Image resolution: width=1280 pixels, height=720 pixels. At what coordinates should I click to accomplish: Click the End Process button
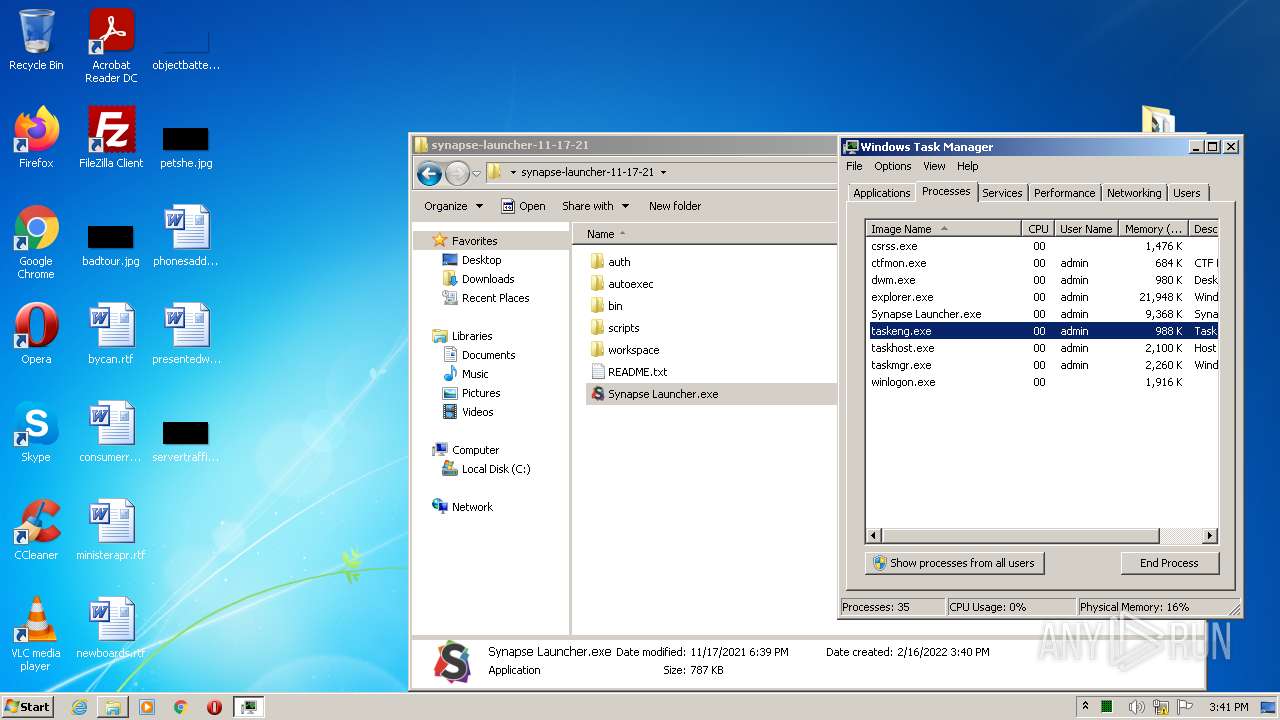click(x=1169, y=563)
